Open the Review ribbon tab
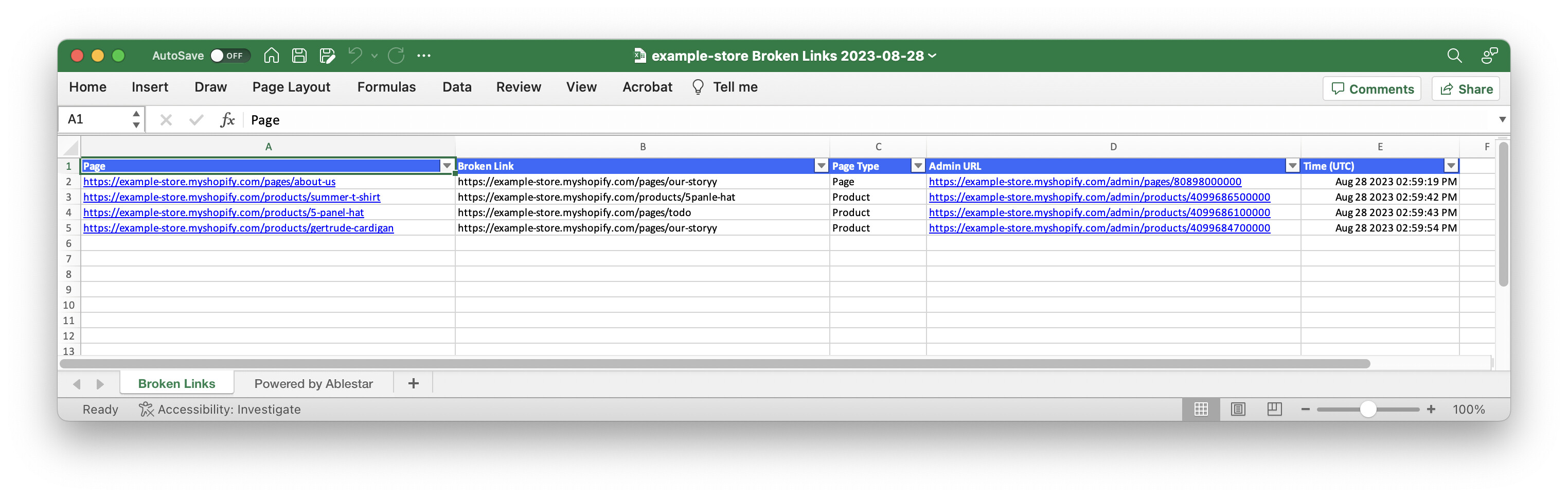 pos(519,87)
